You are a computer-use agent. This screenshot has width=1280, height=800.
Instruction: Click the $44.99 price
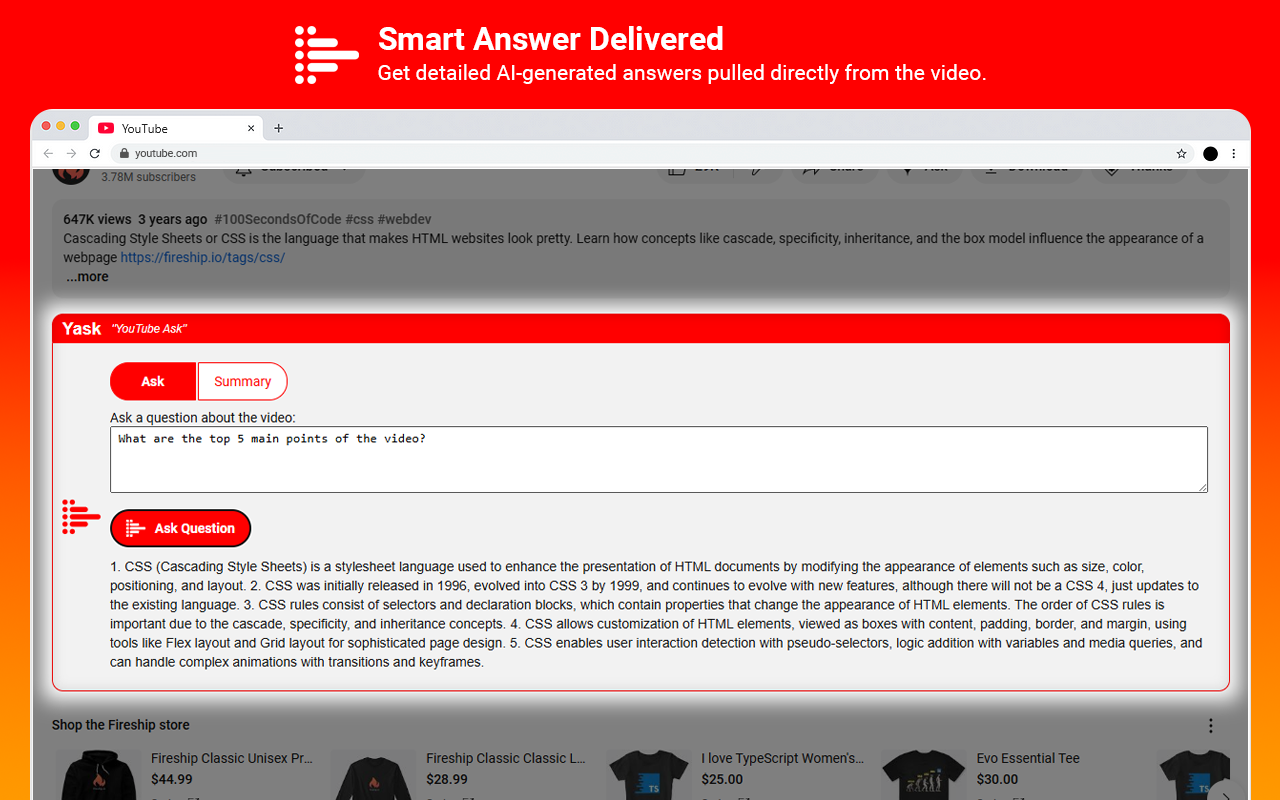(172, 780)
